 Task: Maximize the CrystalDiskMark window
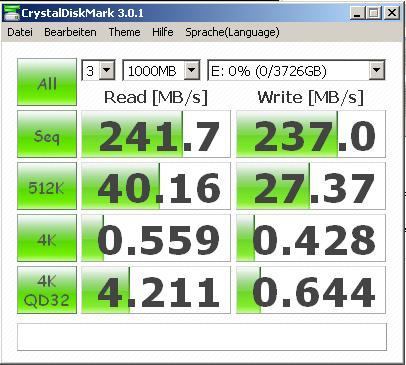[374, 13]
